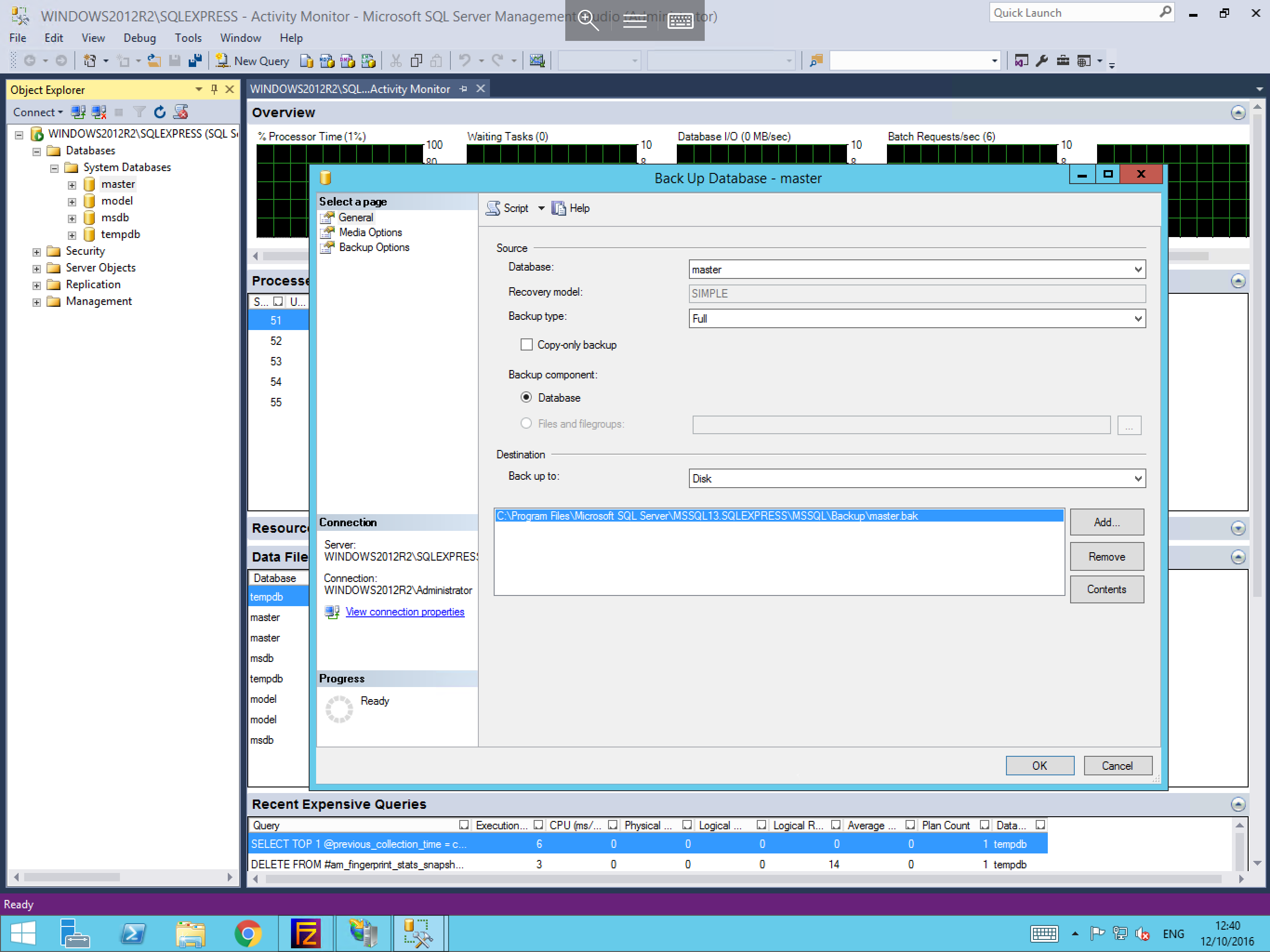Select the master.bak backup path entry
This screenshot has width=1270, height=952.
779,516
